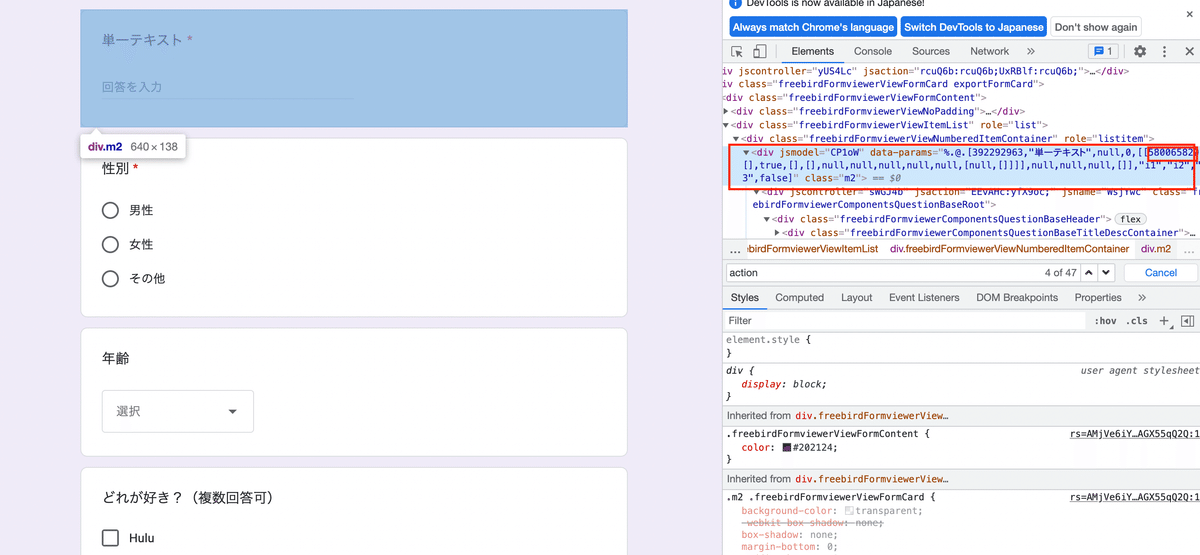Screen dimensions: 1200x555
Task: Select the Styles sidebar tab
Action: (x=745, y=297)
